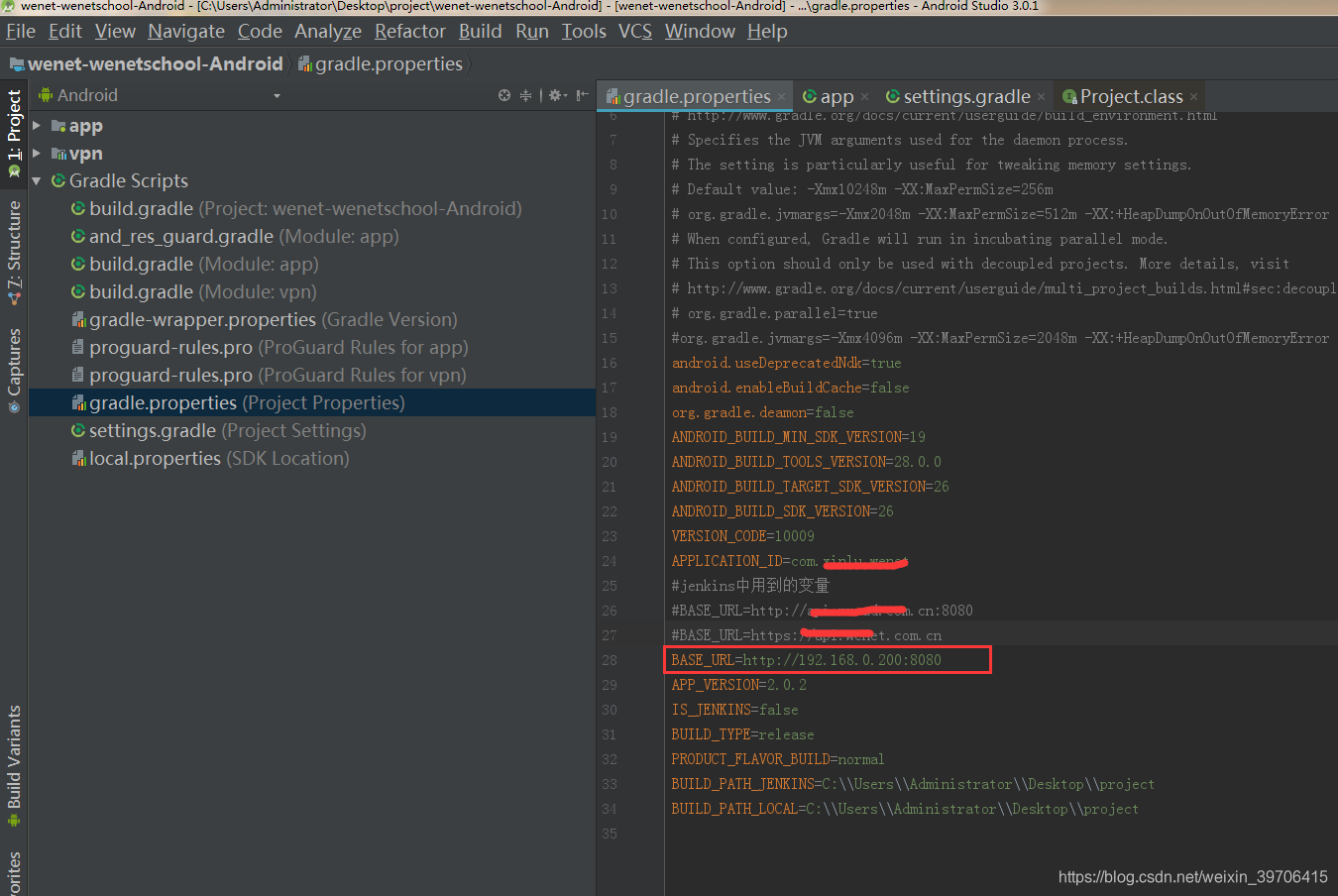Expand the app module in Project tree
1338x896 pixels.
point(37,125)
